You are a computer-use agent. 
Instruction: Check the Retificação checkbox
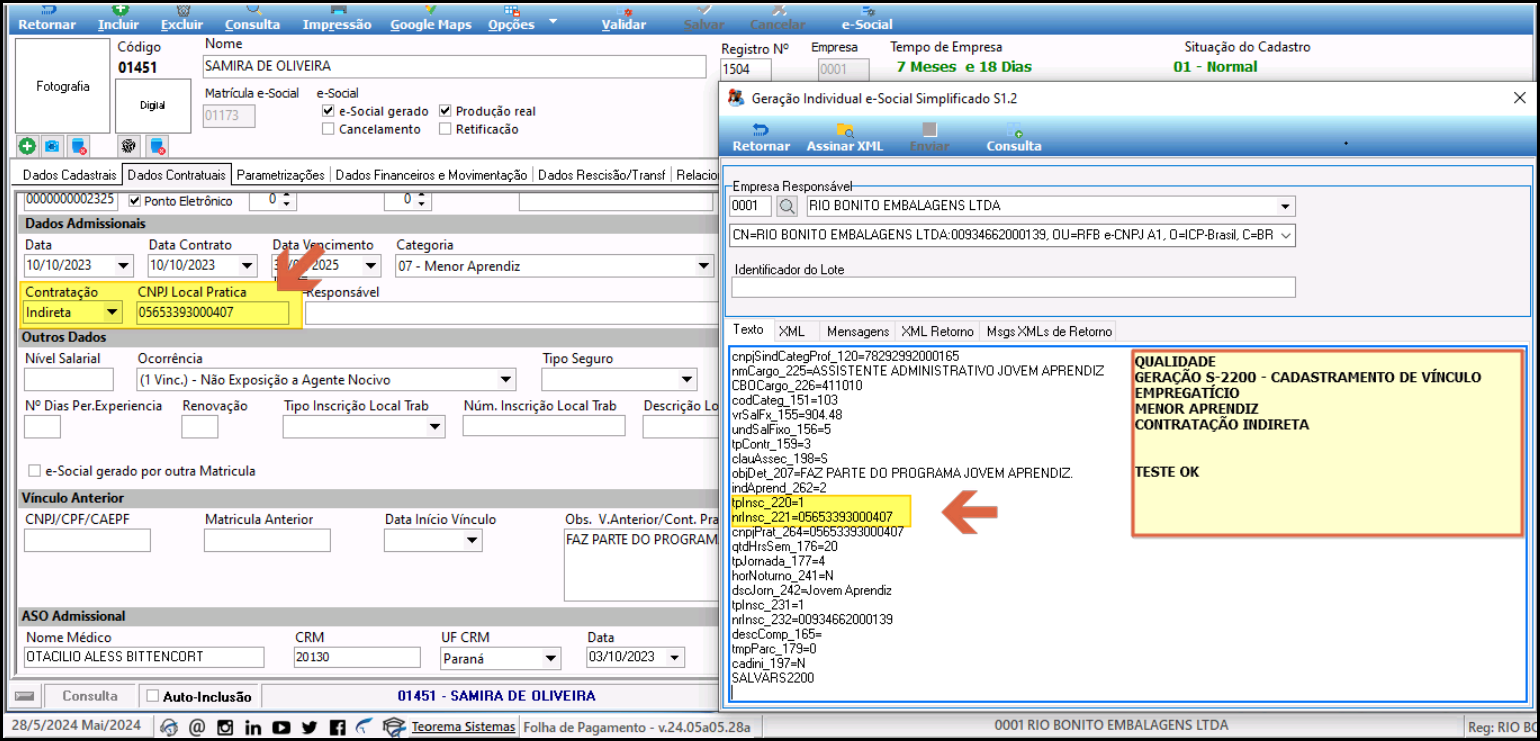click(x=445, y=129)
